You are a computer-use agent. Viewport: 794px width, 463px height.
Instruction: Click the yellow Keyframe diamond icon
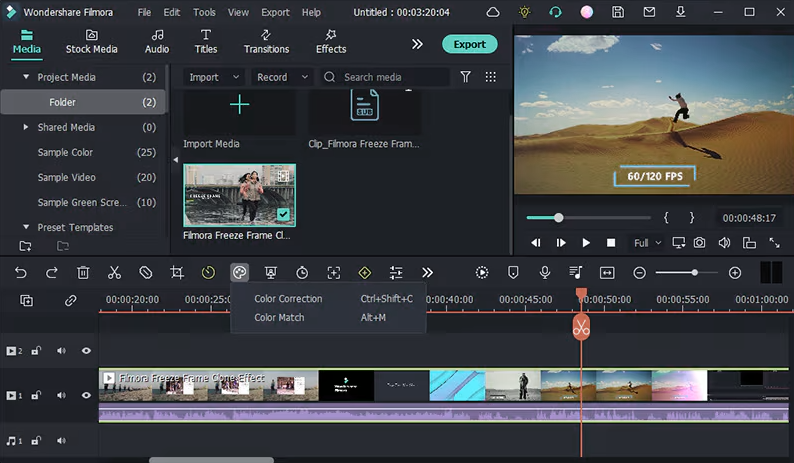tap(365, 273)
